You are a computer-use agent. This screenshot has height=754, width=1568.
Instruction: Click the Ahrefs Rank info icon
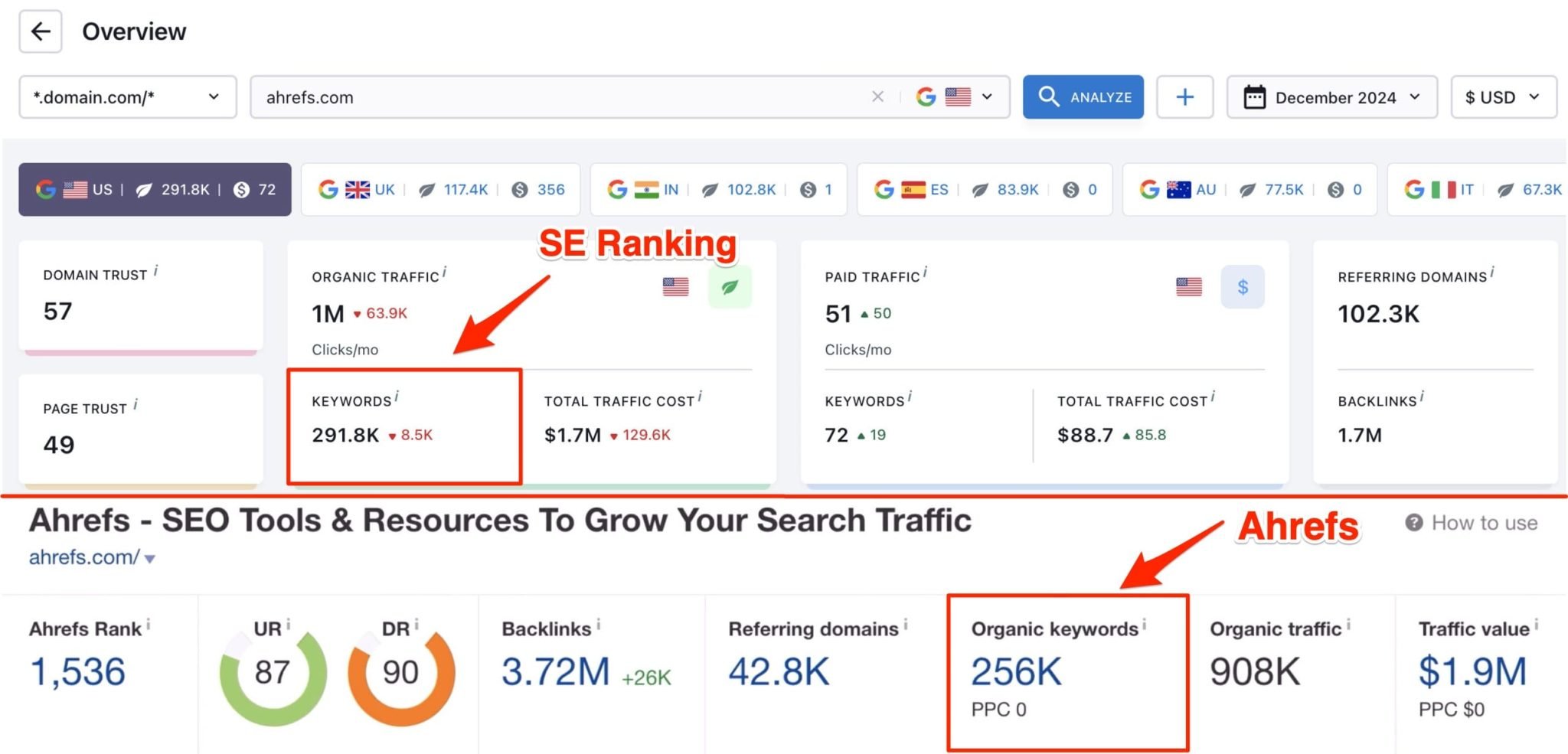(149, 625)
